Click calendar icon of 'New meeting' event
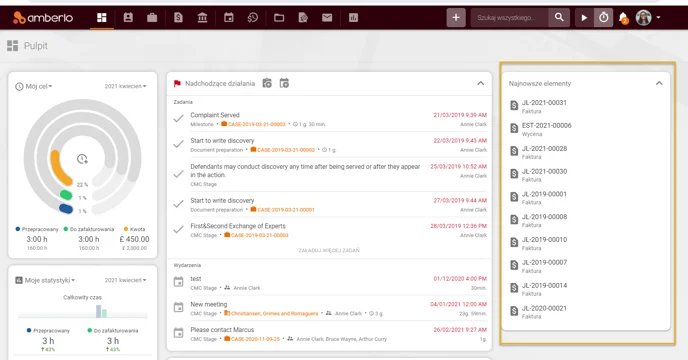The image size is (688, 360). (178, 307)
